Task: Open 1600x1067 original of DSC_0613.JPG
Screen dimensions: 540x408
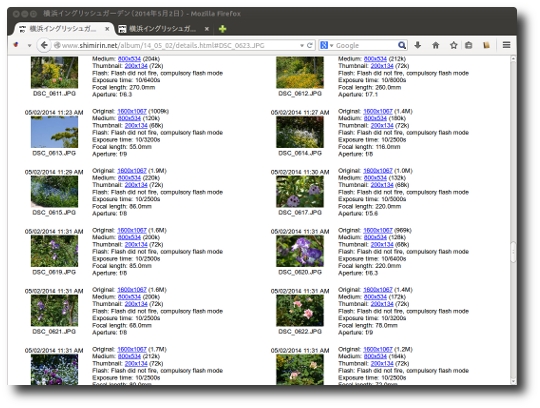Action: point(132,111)
